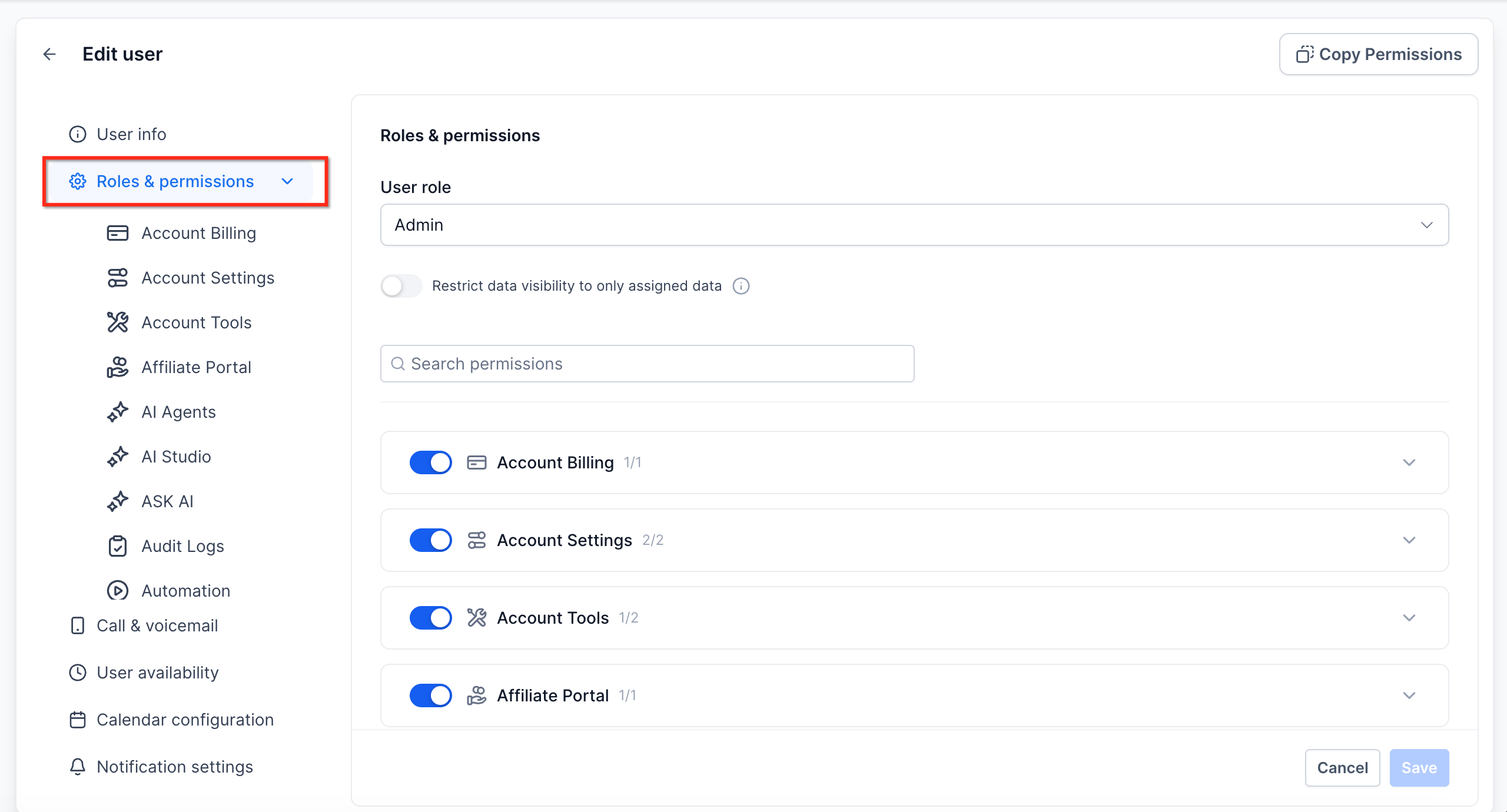Click the Call & voicemail phone icon
This screenshot has height=812, width=1507.
pyautogui.click(x=78, y=625)
